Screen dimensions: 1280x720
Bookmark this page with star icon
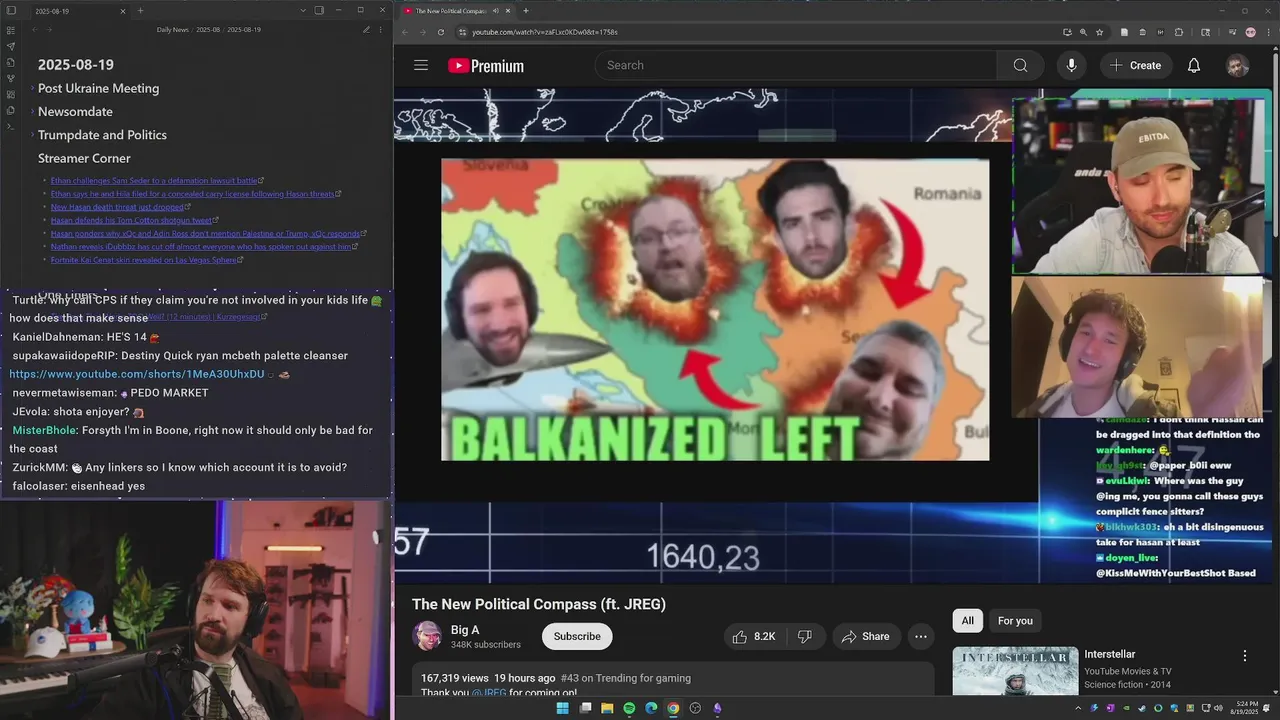[1099, 32]
